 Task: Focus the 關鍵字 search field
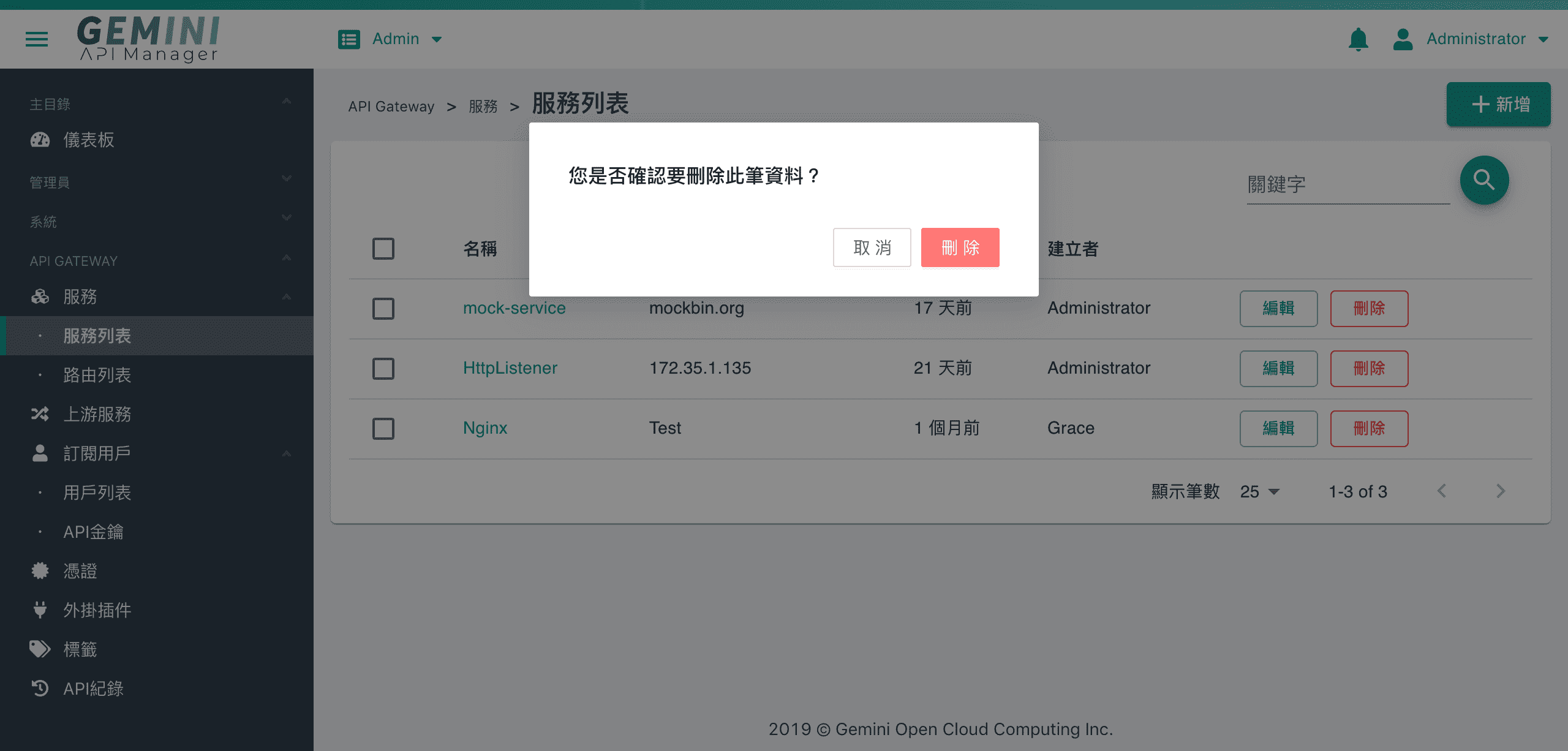tap(1348, 184)
